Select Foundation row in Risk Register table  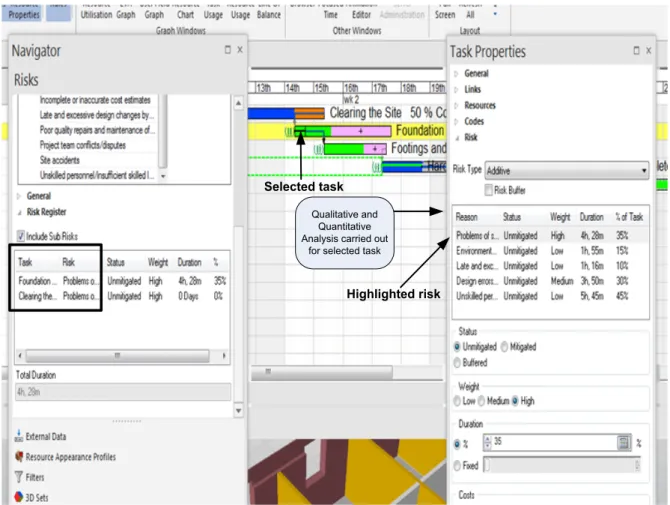[x=122, y=281]
